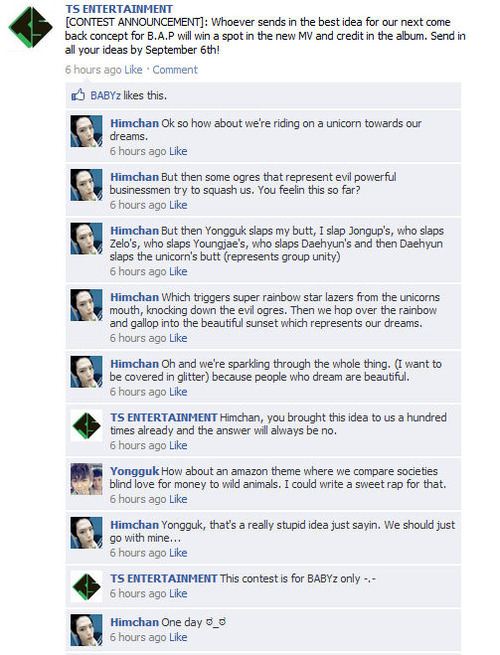Viewport: 500px width, 655px height.
Task: Click Himchan's avatar on the ogres comment
Action: [86, 185]
